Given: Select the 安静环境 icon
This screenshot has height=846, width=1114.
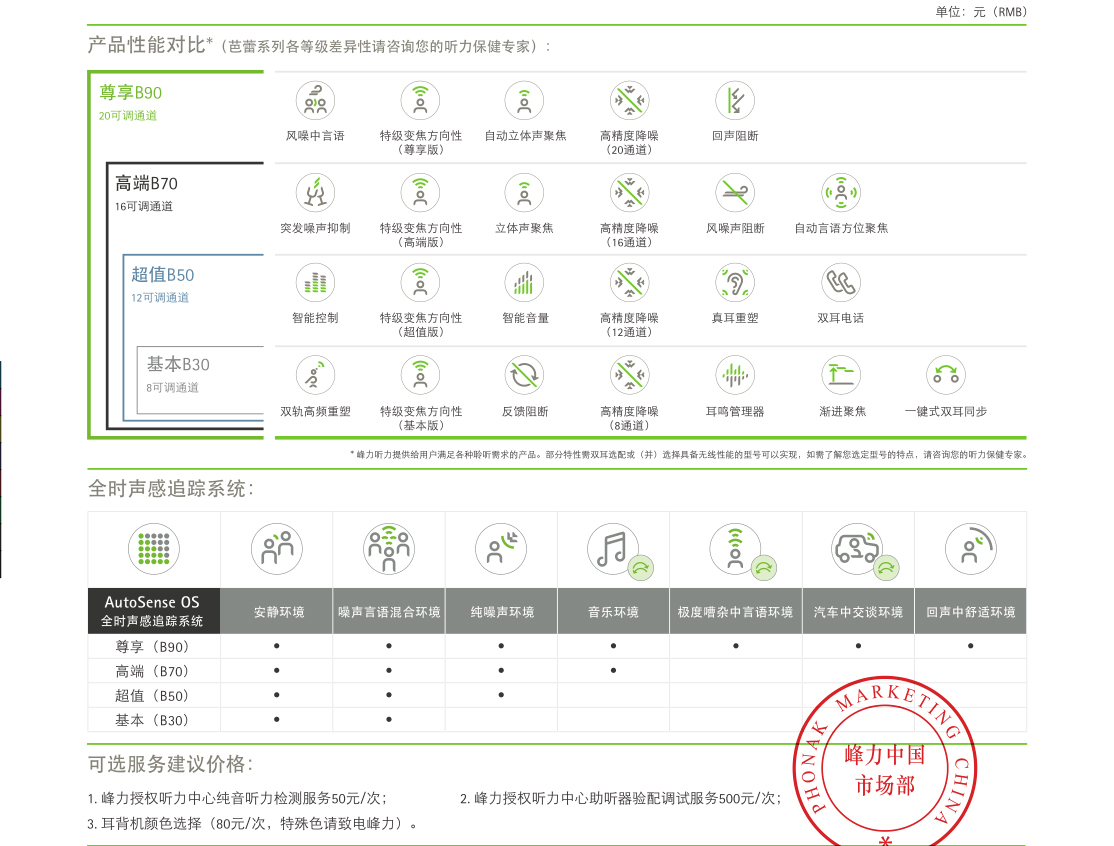Looking at the screenshot, I should click(x=277, y=549).
